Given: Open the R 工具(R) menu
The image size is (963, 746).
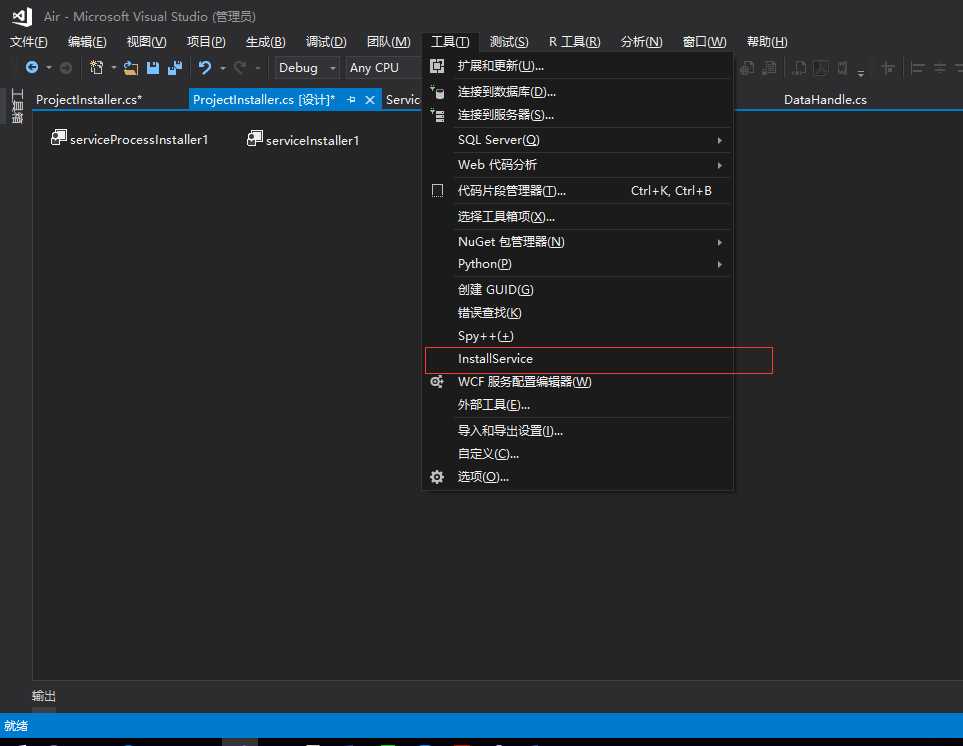Looking at the screenshot, I should [x=575, y=42].
